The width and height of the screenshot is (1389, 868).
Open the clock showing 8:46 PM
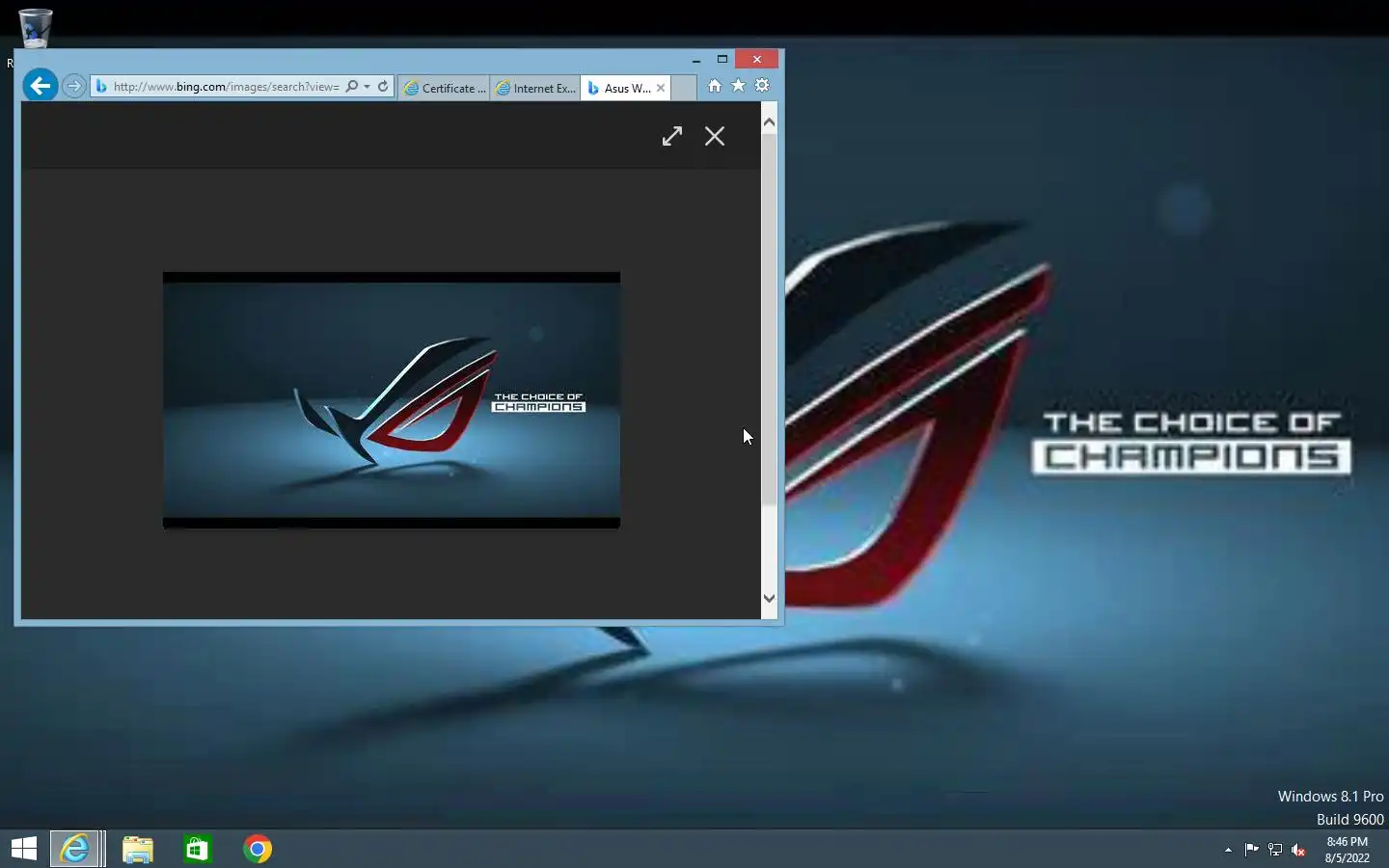point(1348,850)
